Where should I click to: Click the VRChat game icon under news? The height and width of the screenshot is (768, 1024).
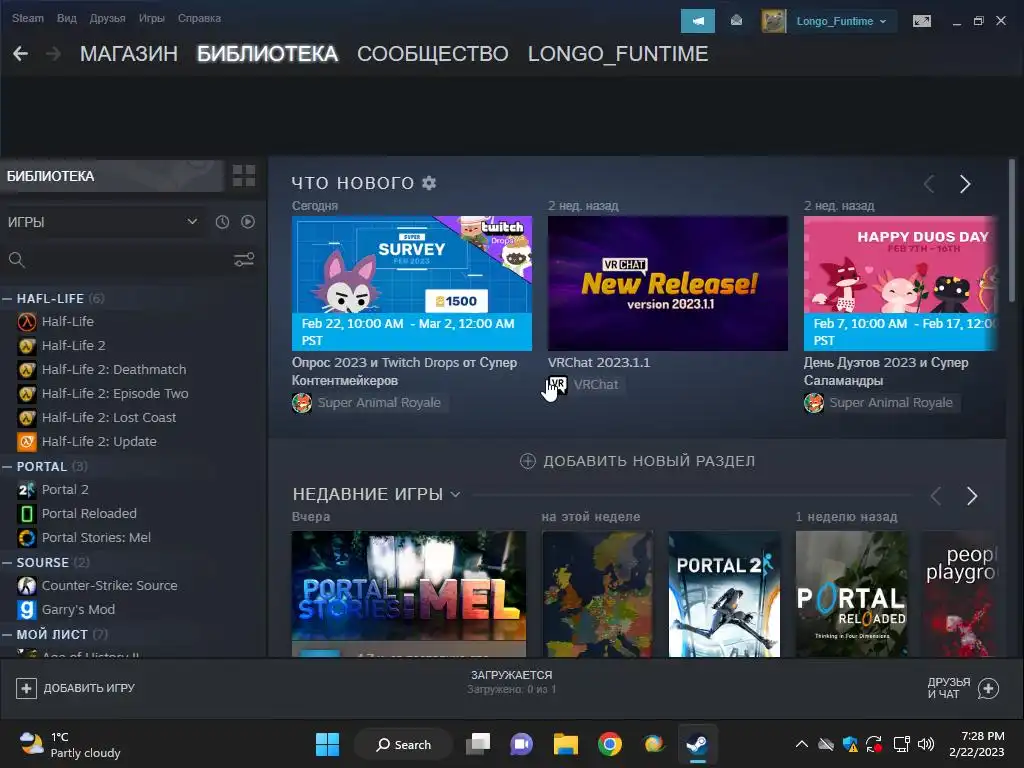tap(558, 385)
